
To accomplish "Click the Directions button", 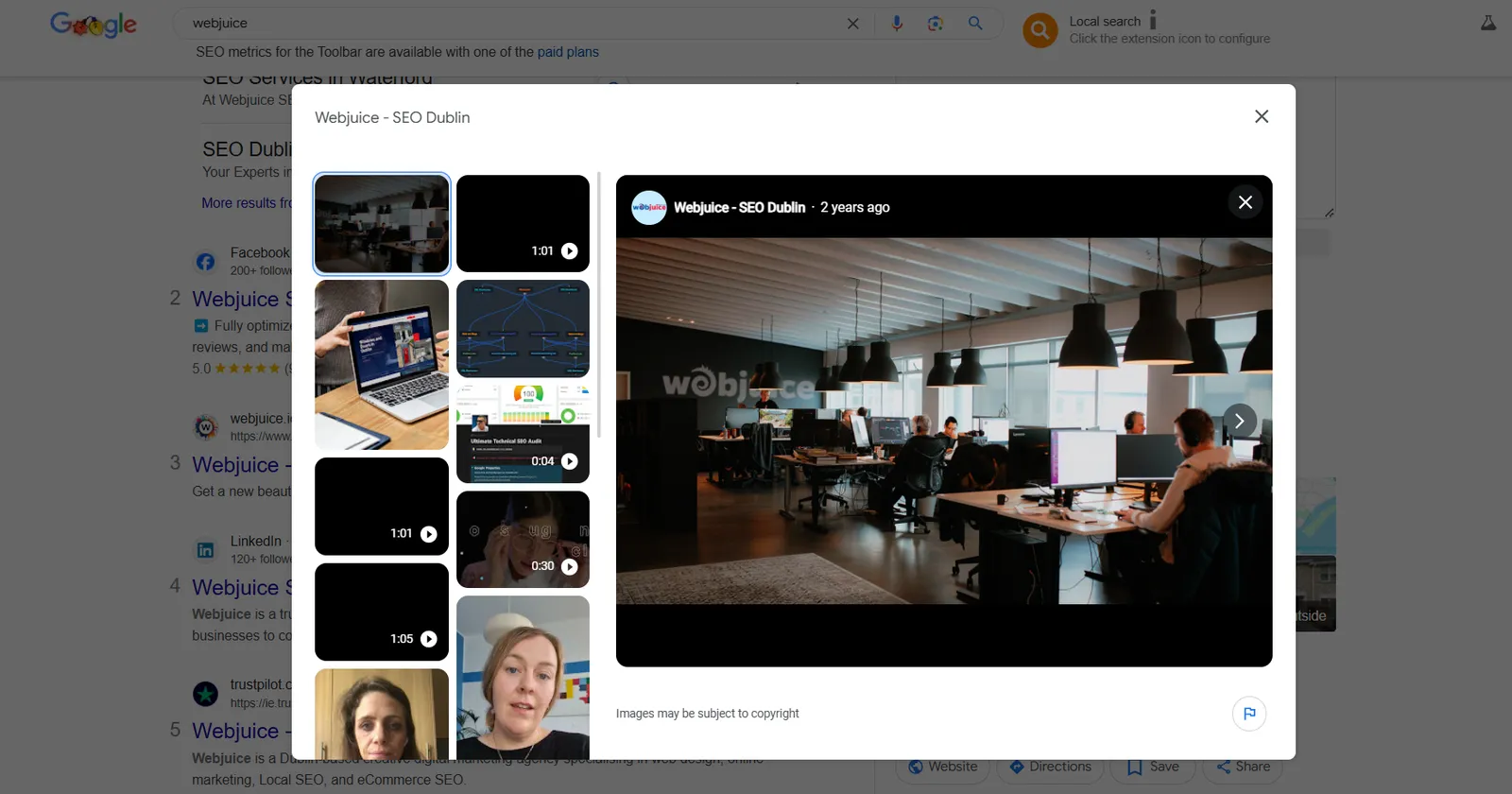I will pyautogui.click(x=1050, y=767).
